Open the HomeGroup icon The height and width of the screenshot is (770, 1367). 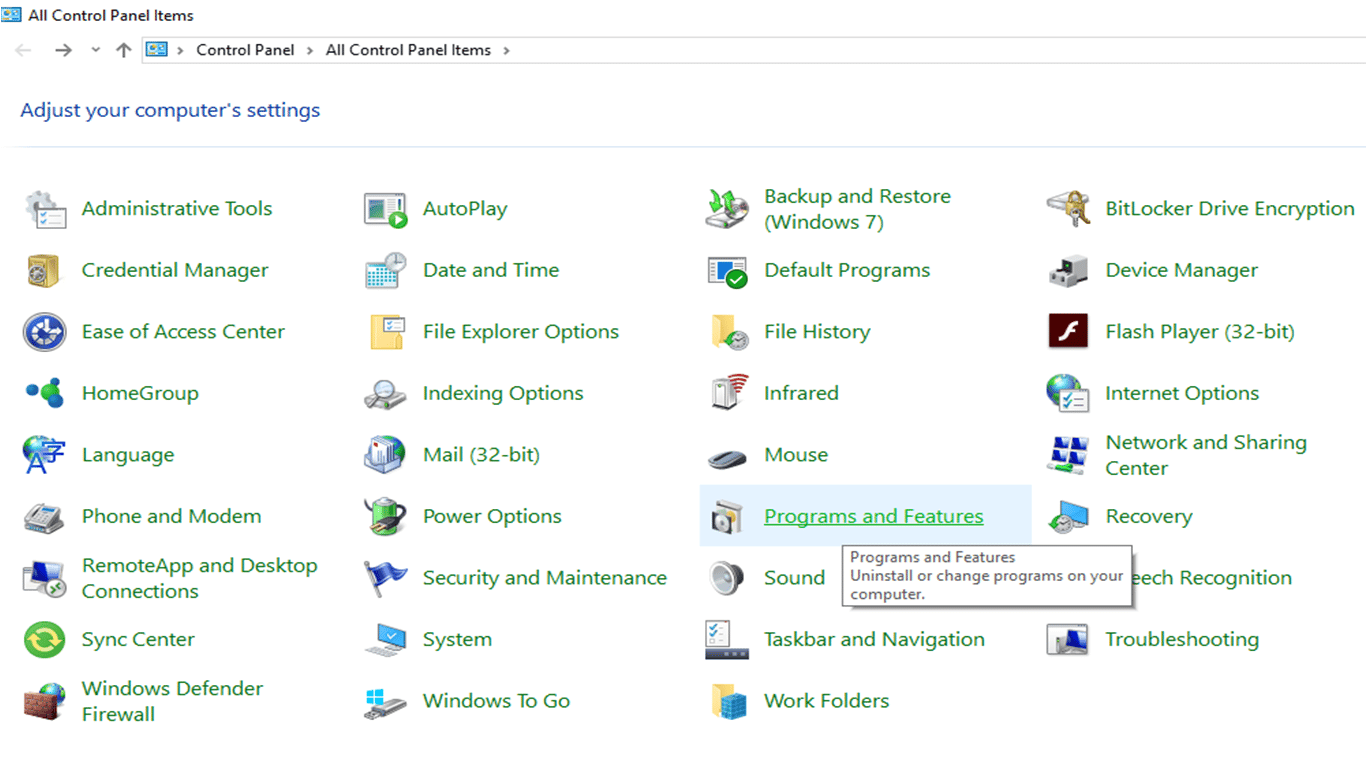pos(45,393)
